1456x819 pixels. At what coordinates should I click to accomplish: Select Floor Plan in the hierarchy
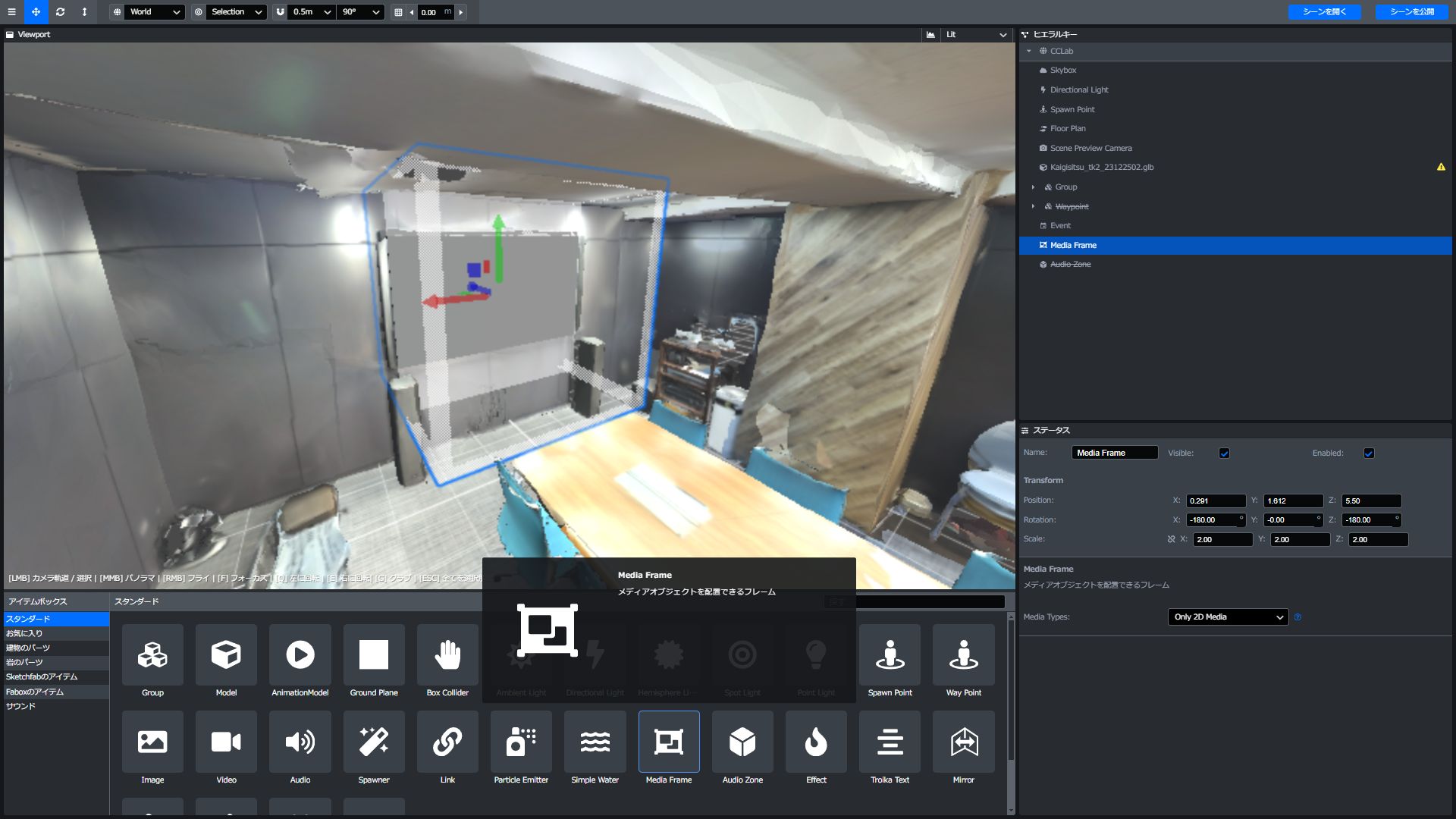click(1235, 129)
